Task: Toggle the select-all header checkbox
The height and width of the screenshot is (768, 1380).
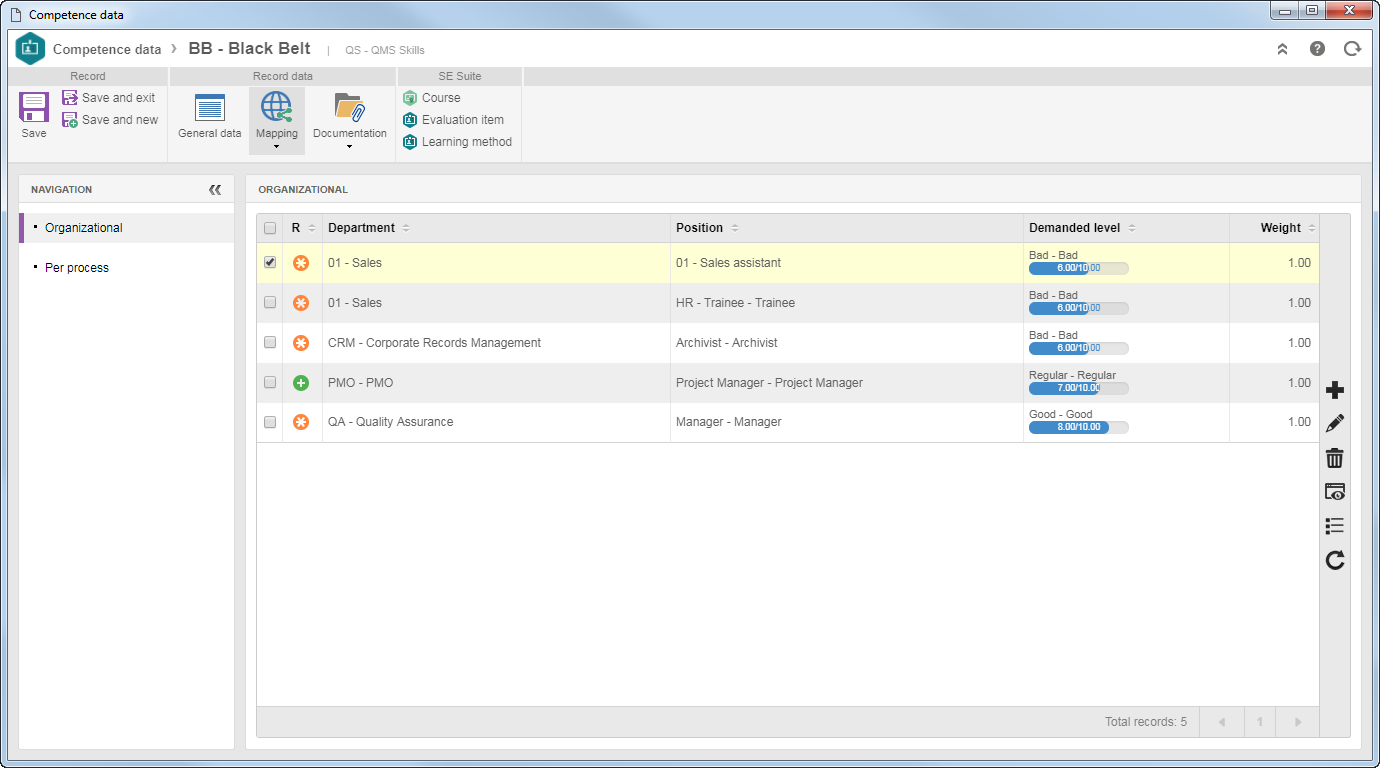Action: (270, 228)
